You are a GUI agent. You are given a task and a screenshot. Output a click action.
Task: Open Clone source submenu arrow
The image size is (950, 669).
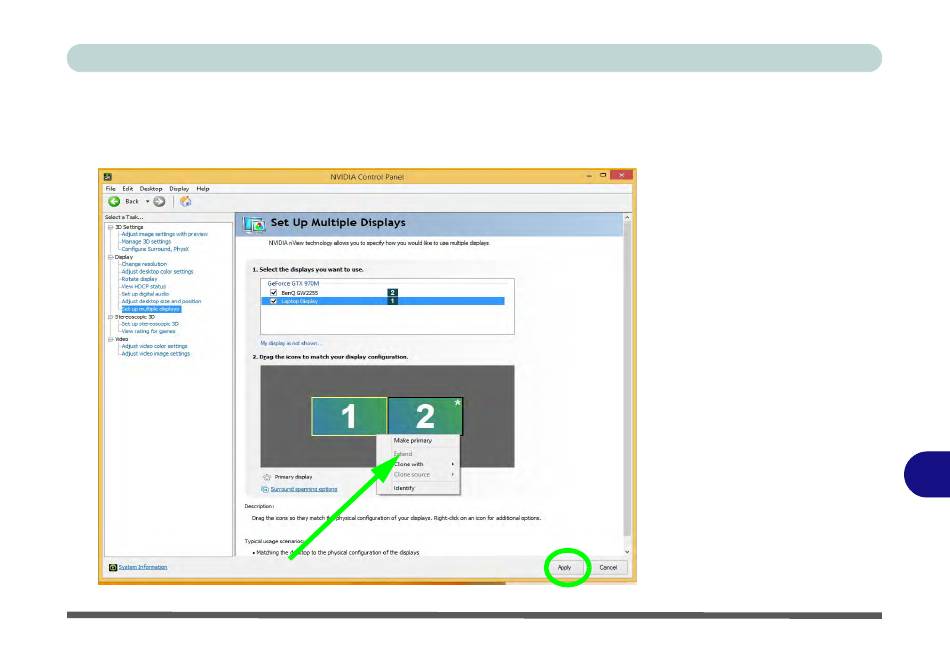click(x=453, y=474)
